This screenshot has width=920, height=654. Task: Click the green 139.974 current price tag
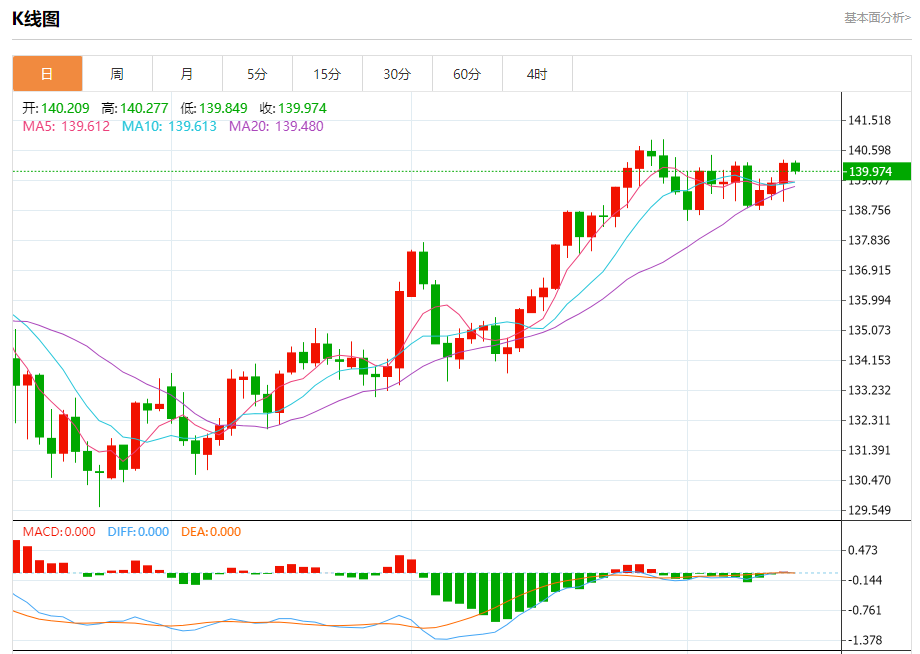pos(877,171)
